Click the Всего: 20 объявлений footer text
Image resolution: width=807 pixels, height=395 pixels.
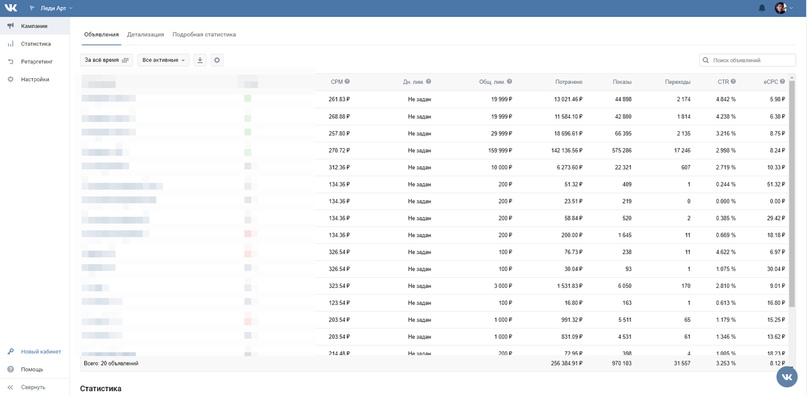[111, 363]
